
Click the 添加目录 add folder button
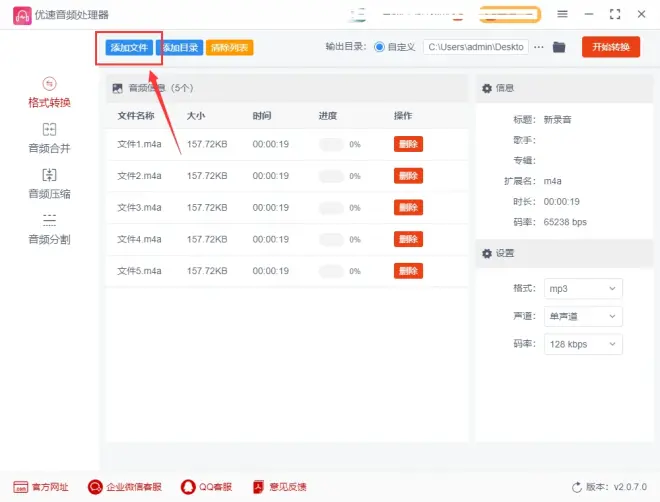[180, 47]
